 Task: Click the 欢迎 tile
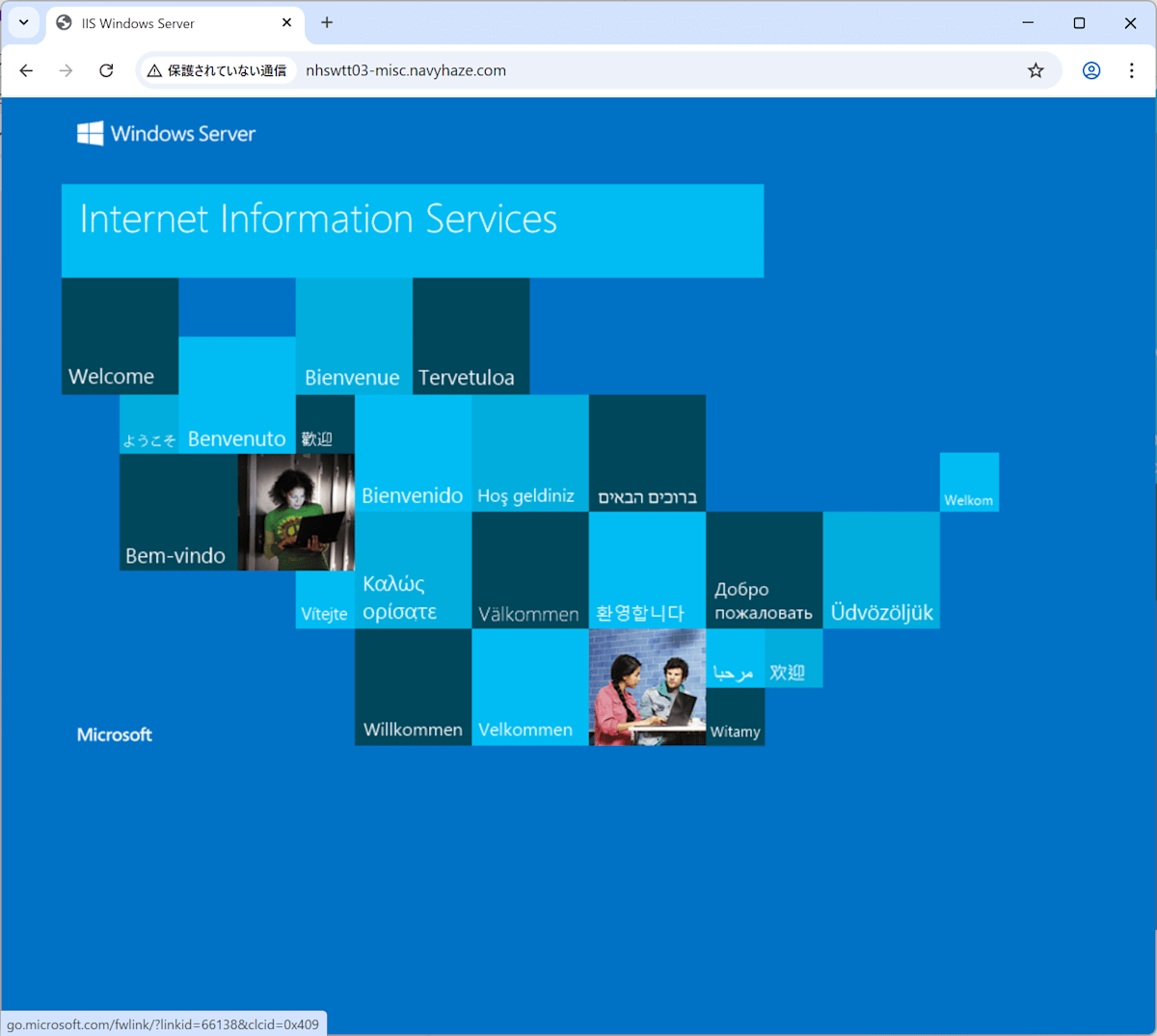(794, 658)
